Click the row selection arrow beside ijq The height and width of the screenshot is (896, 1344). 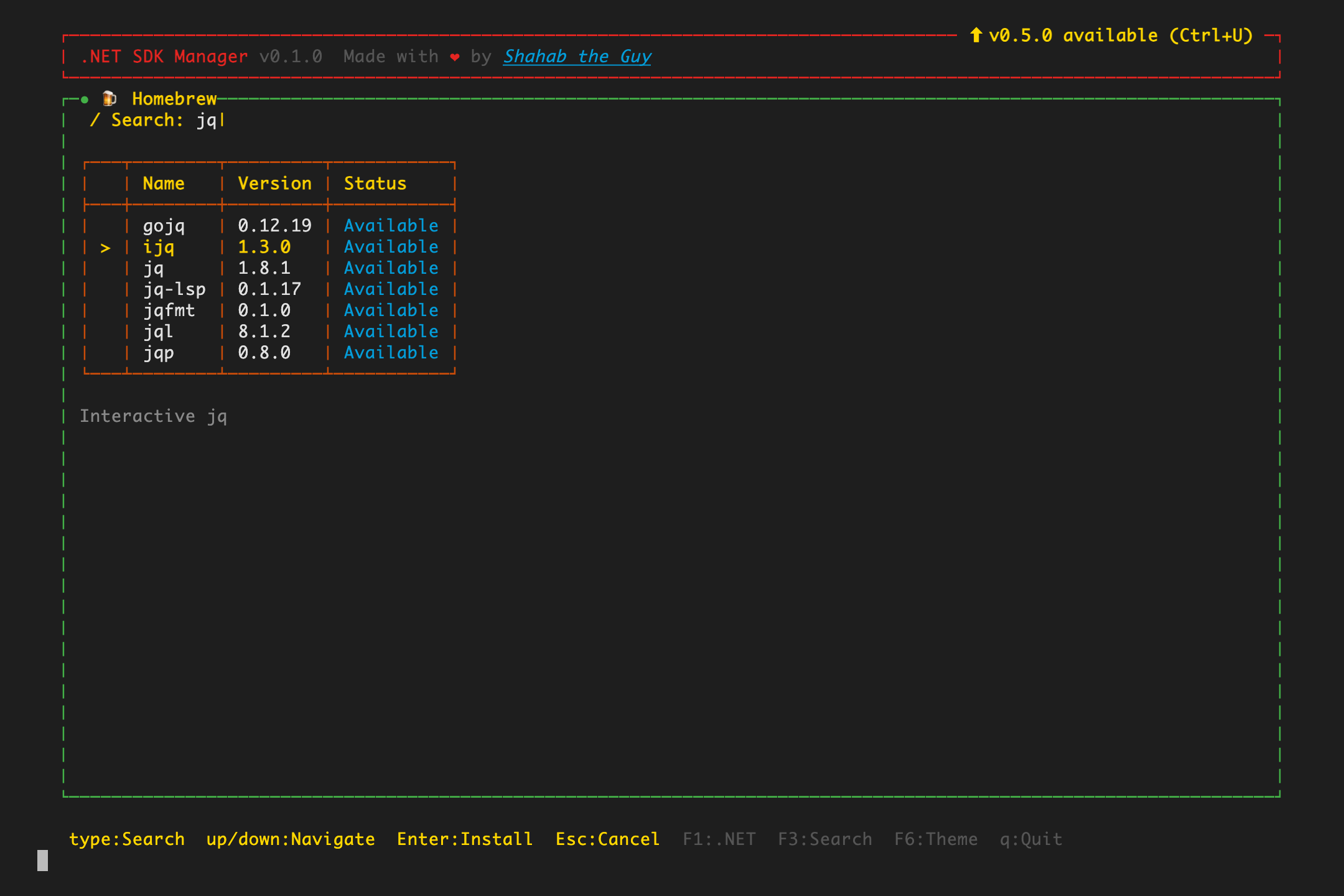[x=105, y=248]
